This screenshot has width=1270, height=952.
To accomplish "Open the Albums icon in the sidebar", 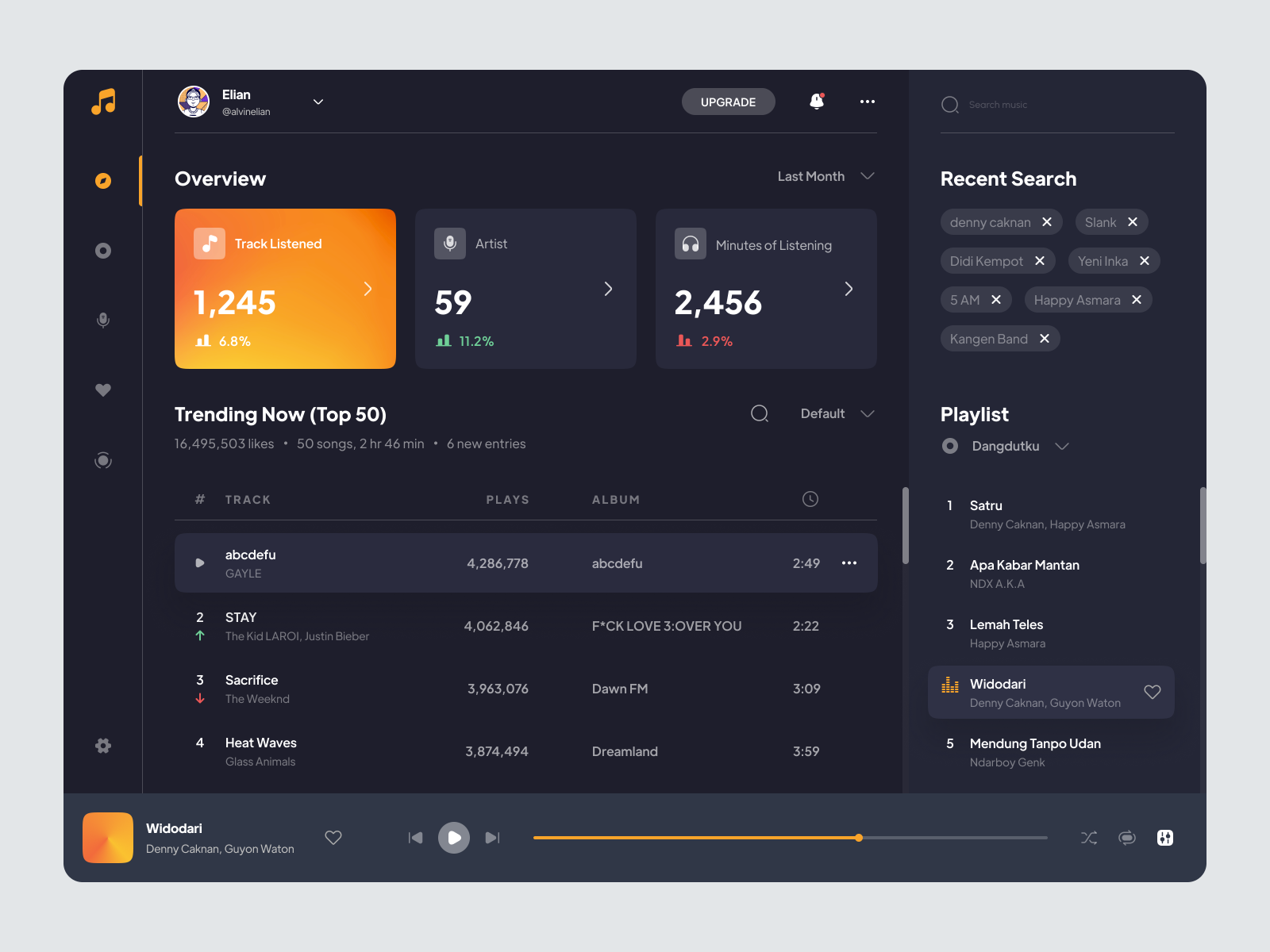I will 102,250.
